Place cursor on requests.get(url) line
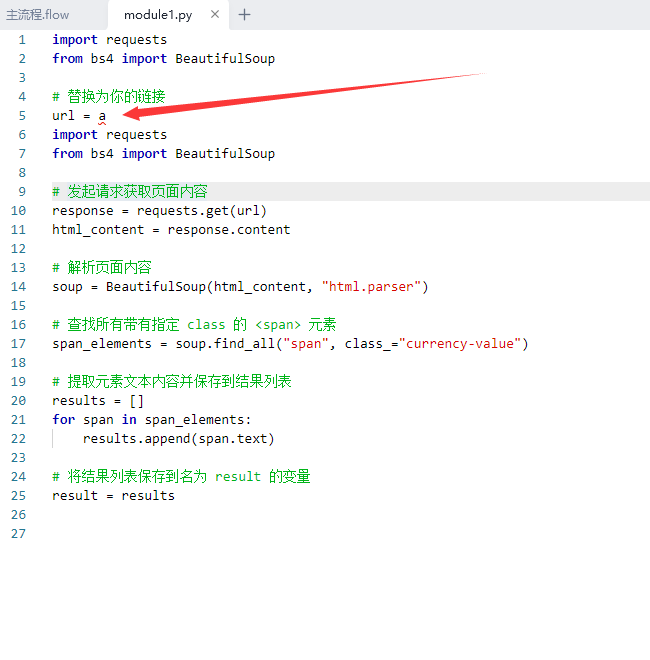The height and width of the screenshot is (660, 650). [159, 211]
